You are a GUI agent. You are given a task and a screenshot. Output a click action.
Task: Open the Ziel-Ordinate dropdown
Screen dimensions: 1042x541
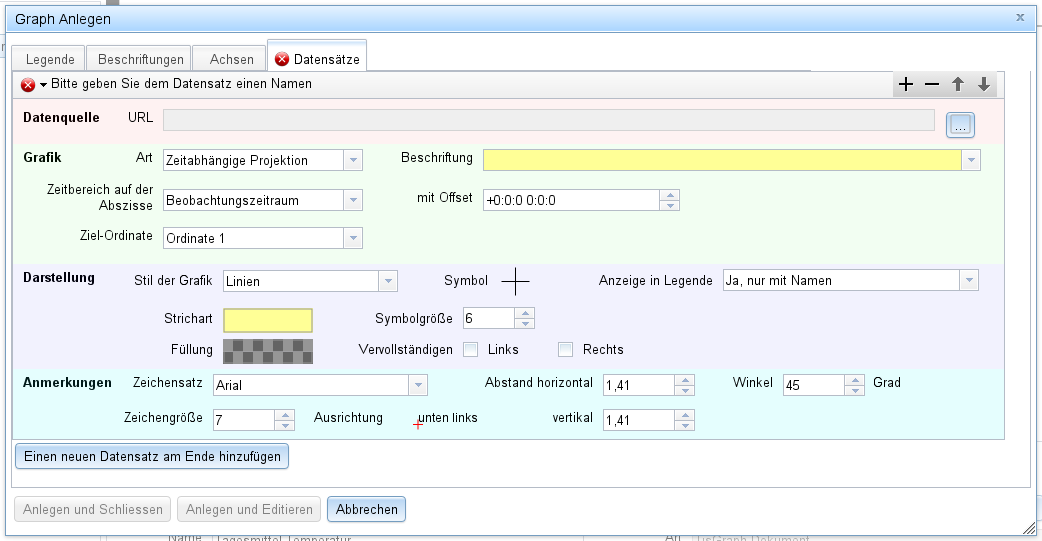point(354,238)
